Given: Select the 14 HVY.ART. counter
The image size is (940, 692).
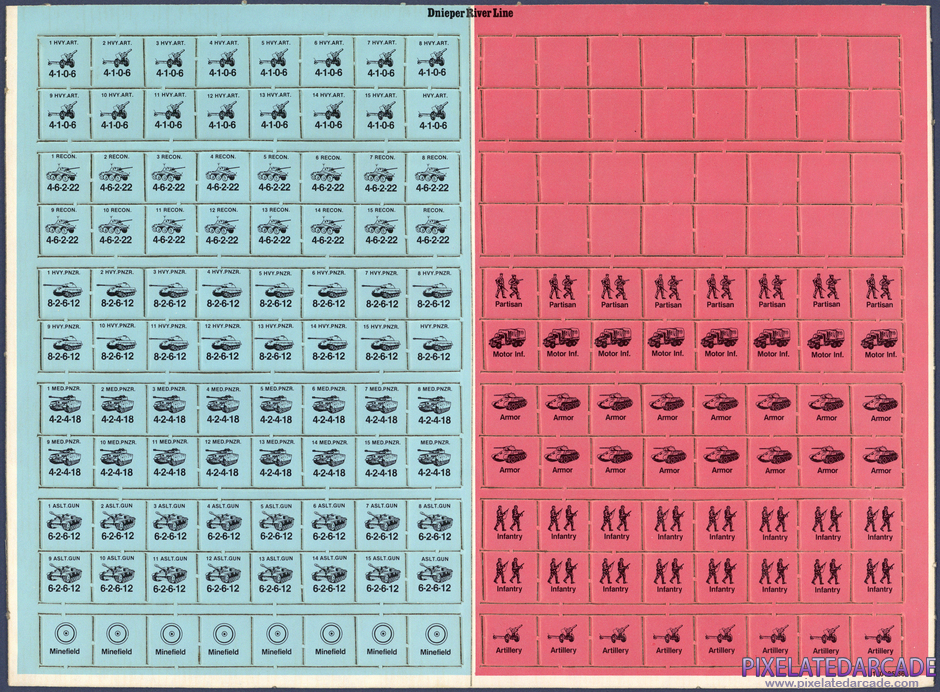Looking at the screenshot, I should tap(328, 113).
